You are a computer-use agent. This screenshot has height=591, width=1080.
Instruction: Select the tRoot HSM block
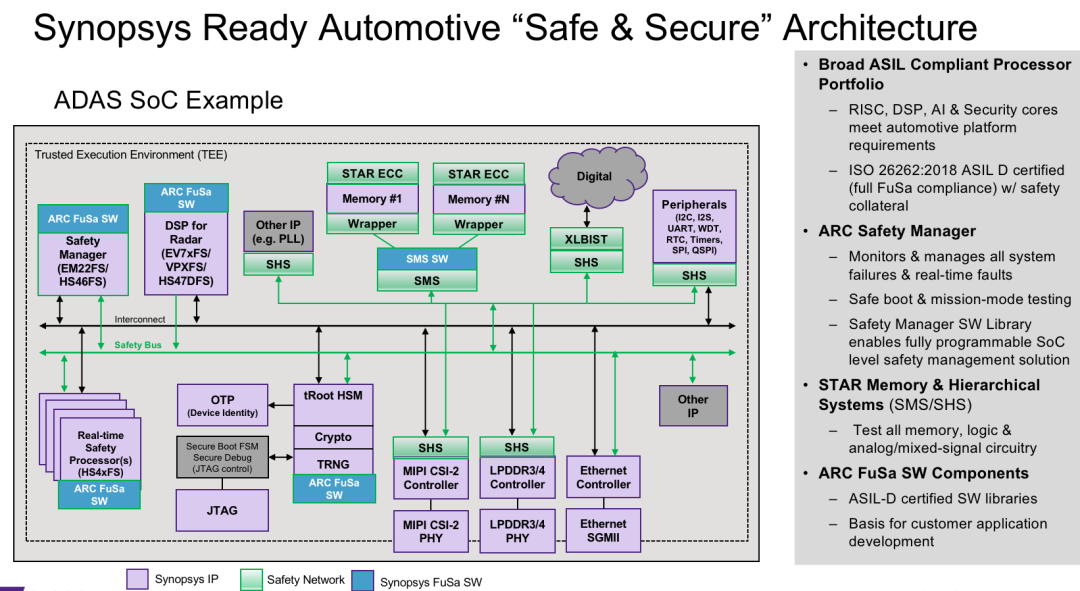[x=333, y=405]
